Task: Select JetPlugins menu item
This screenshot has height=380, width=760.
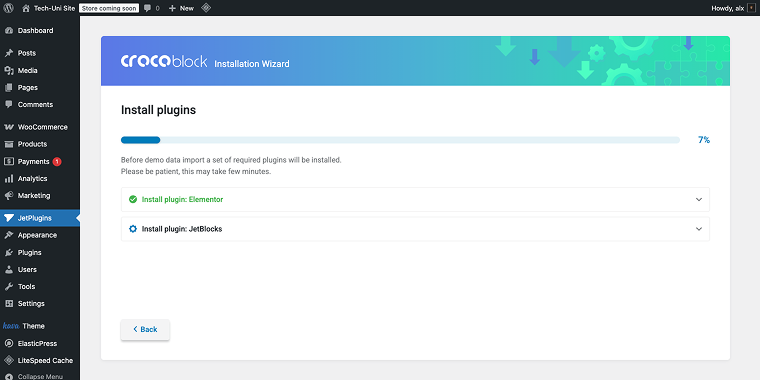Action: [40, 218]
